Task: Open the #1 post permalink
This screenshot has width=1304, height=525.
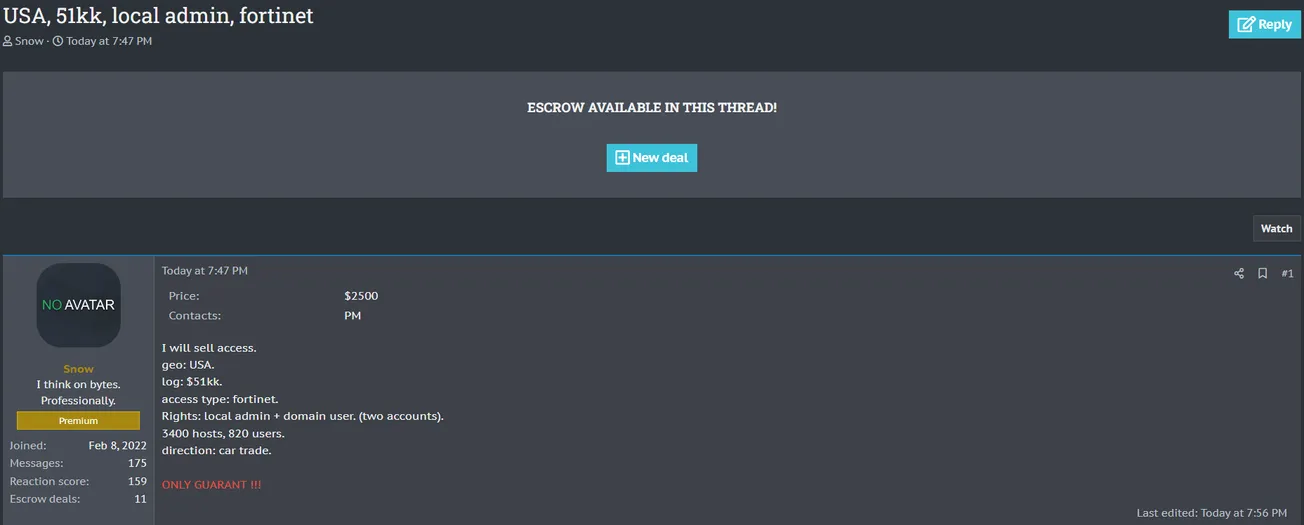Action: [x=1287, y=273]
